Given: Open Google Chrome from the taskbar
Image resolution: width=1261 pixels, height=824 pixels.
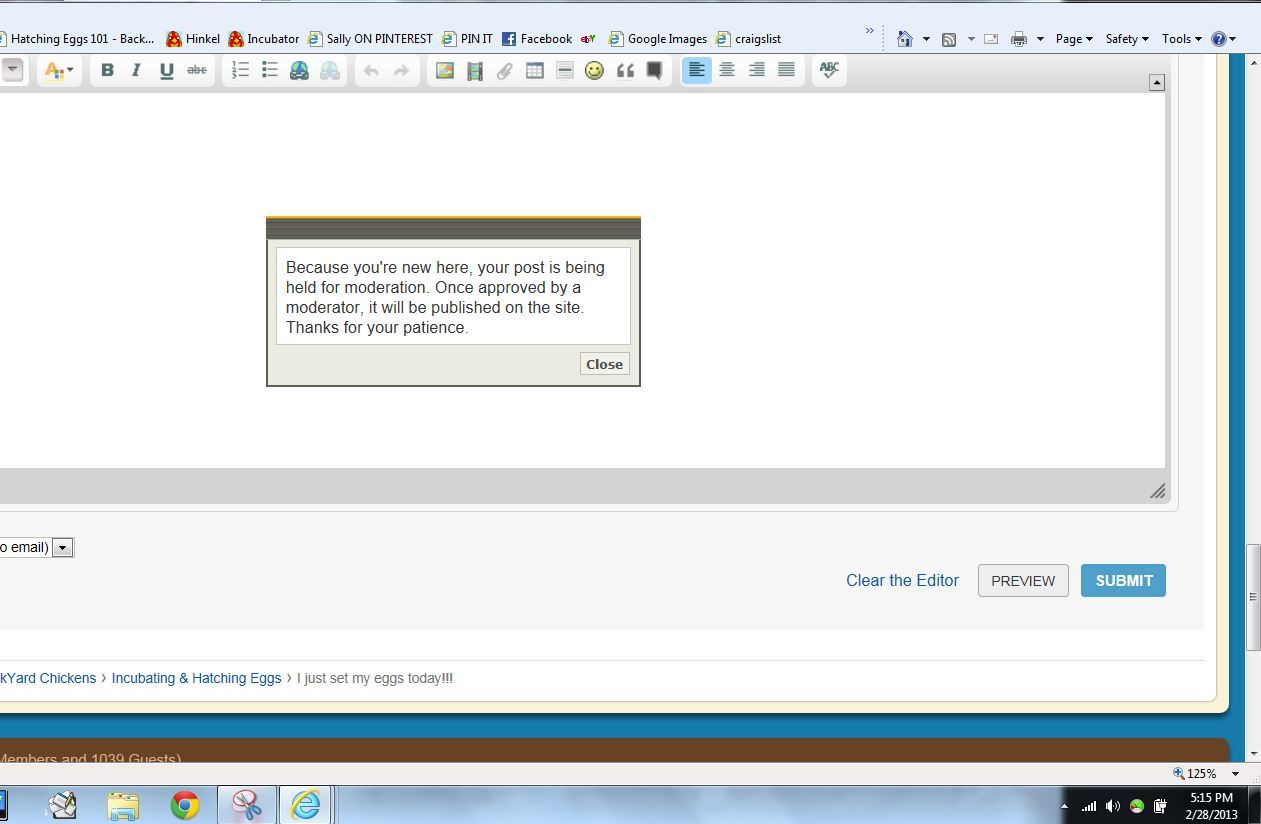Looking at the screenshot, I should click(184, 805).
